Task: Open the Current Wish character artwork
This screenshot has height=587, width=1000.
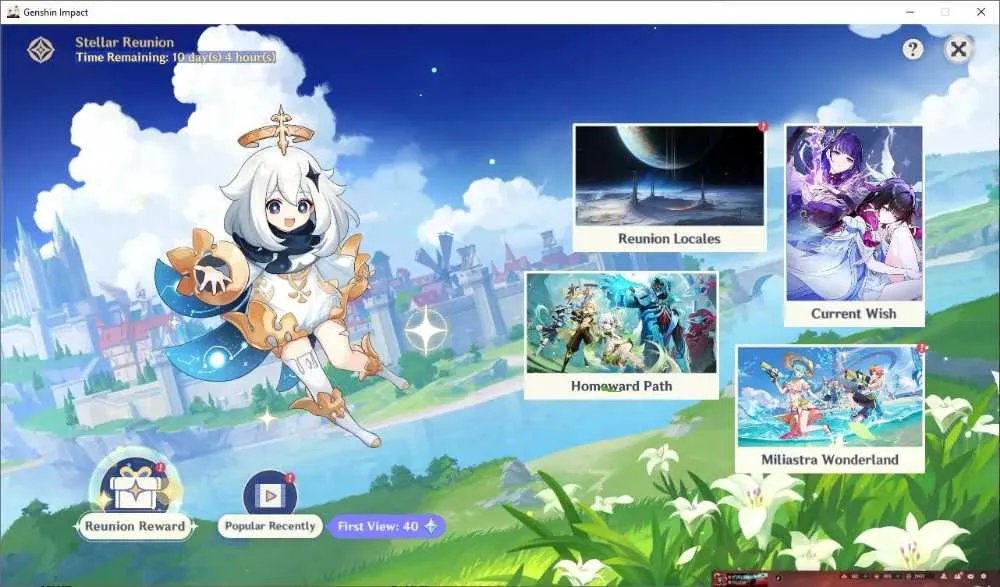Action: click(x=854, y=213)
